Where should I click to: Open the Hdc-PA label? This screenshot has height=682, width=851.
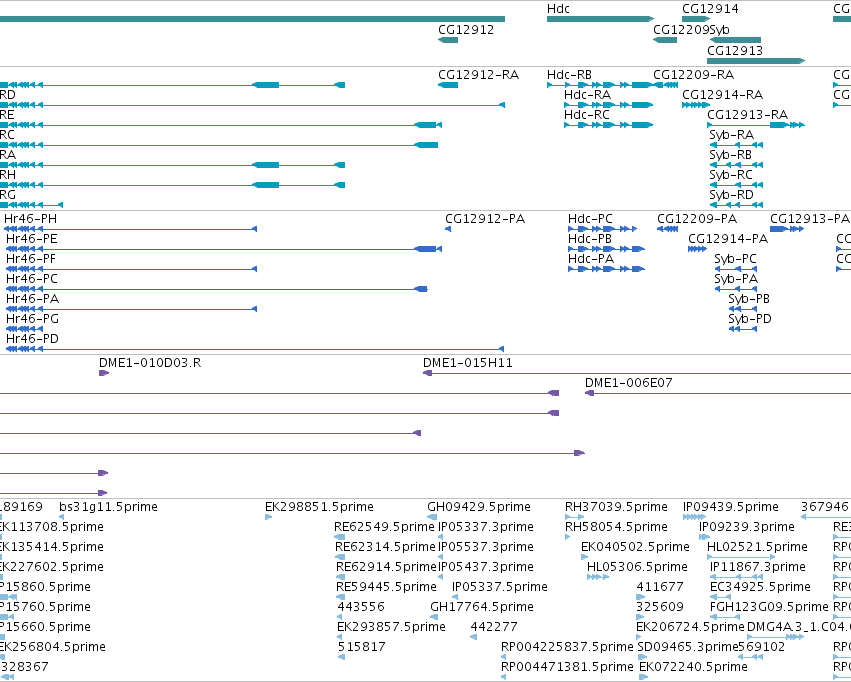point(590,259)
